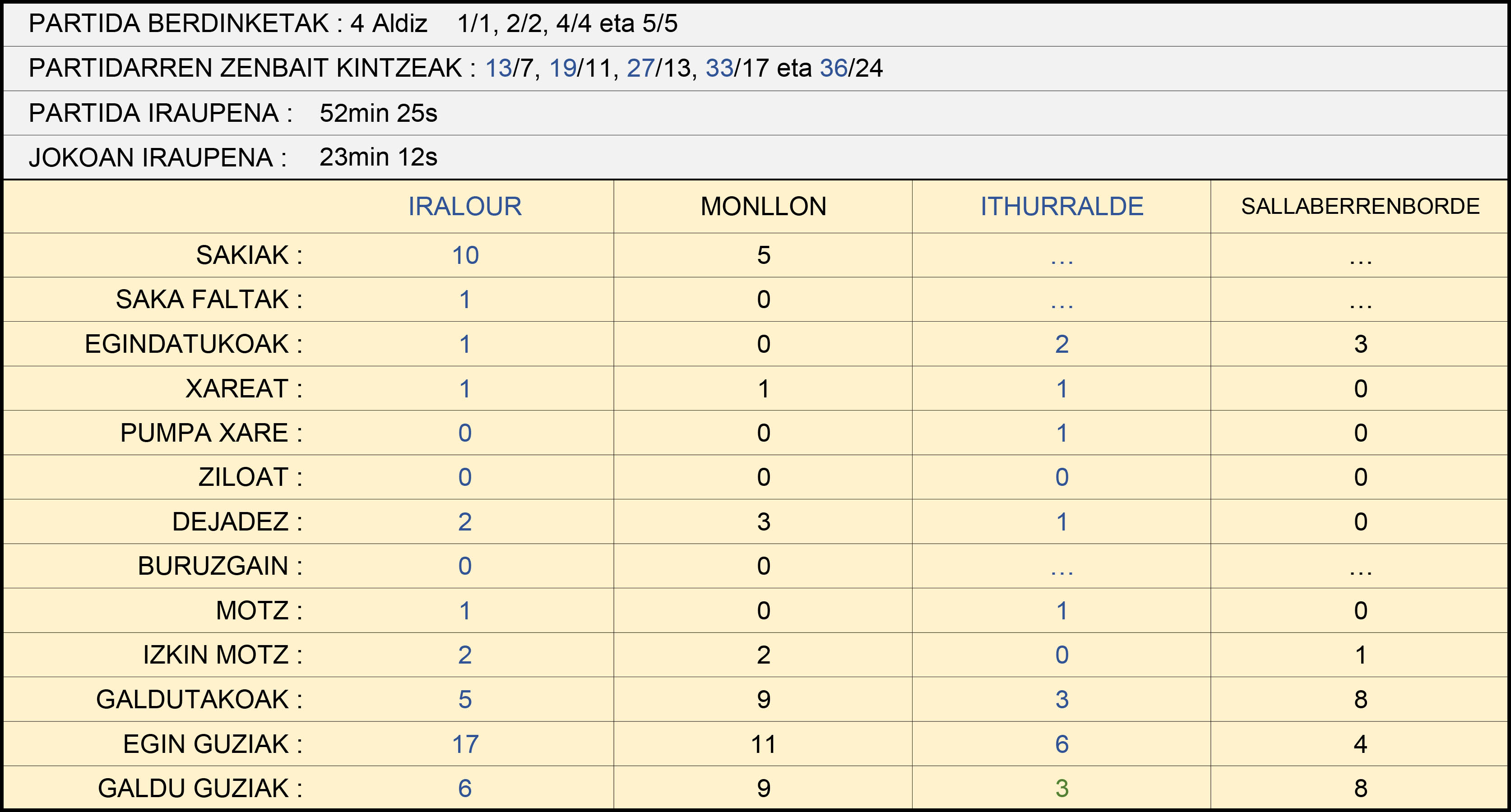Image resolution: width=1511 pixels, height=812 pixels.
Task: Click the EGINDATUKOAK row label
Action: tap(194, 344)
